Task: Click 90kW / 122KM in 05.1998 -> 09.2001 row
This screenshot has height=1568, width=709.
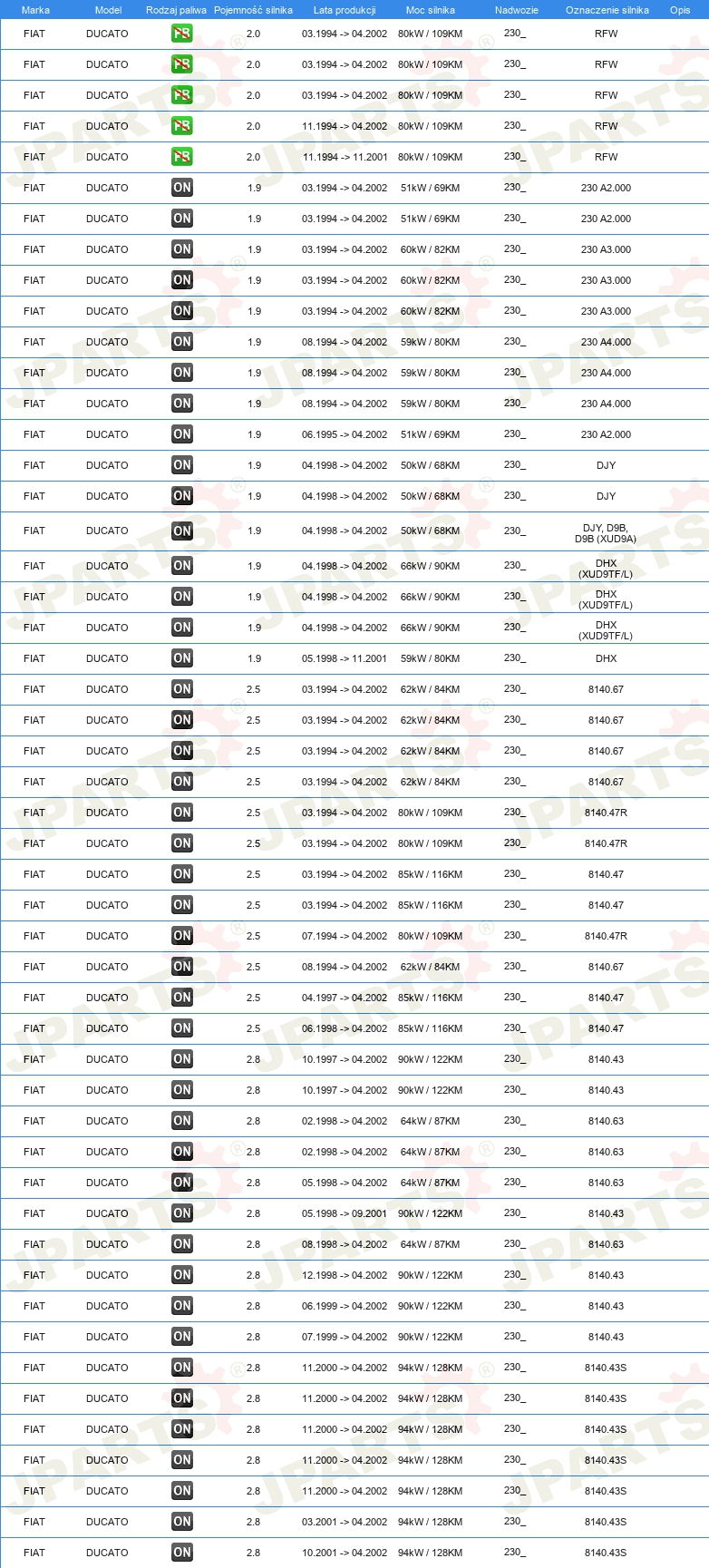Action: coord(430,1213)
